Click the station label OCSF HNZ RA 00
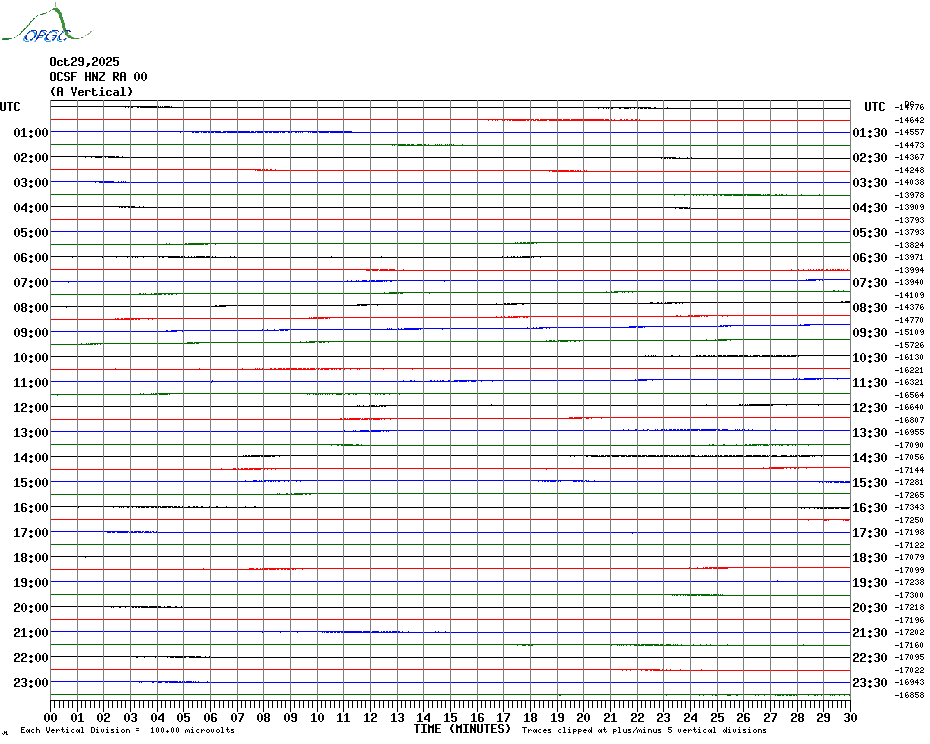This screenshot has height=744, width=930. 98,77
